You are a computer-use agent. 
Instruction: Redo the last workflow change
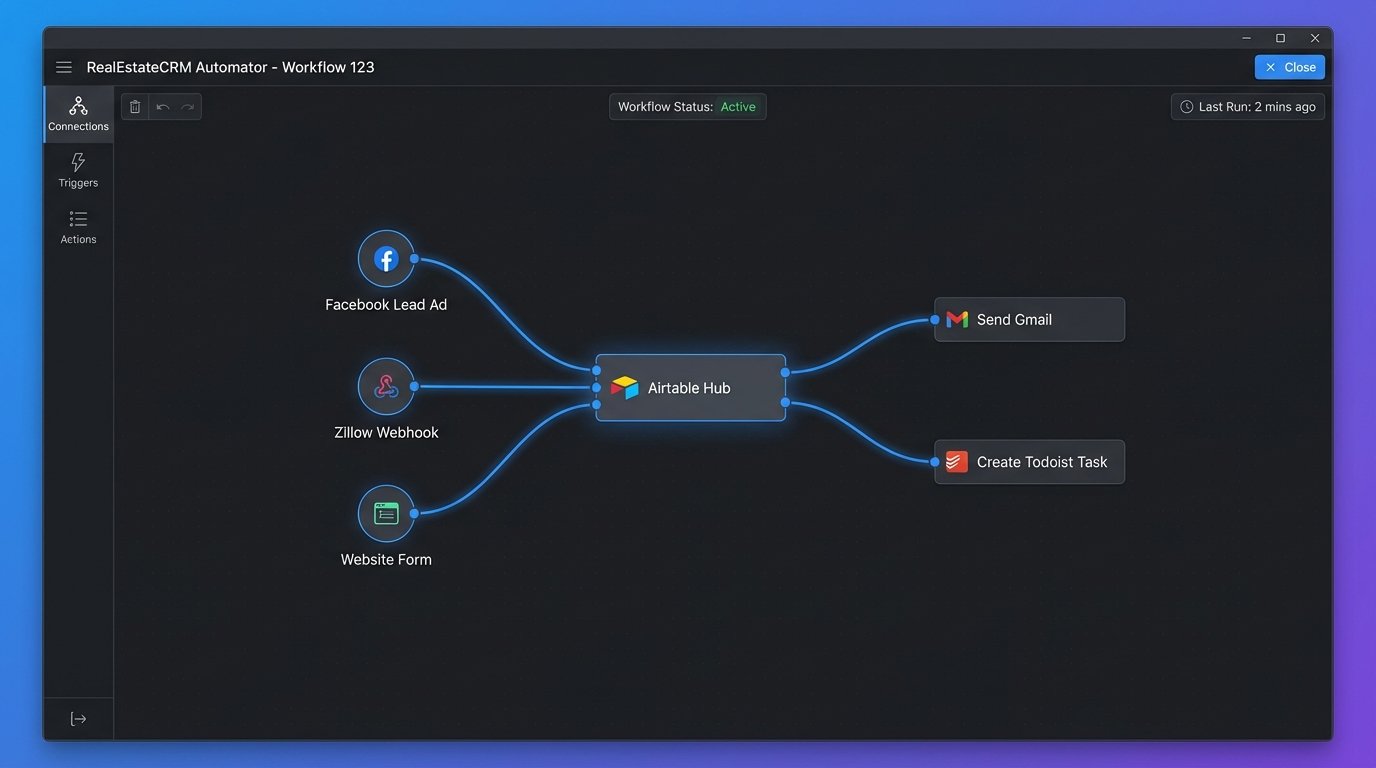coord(188,106)
